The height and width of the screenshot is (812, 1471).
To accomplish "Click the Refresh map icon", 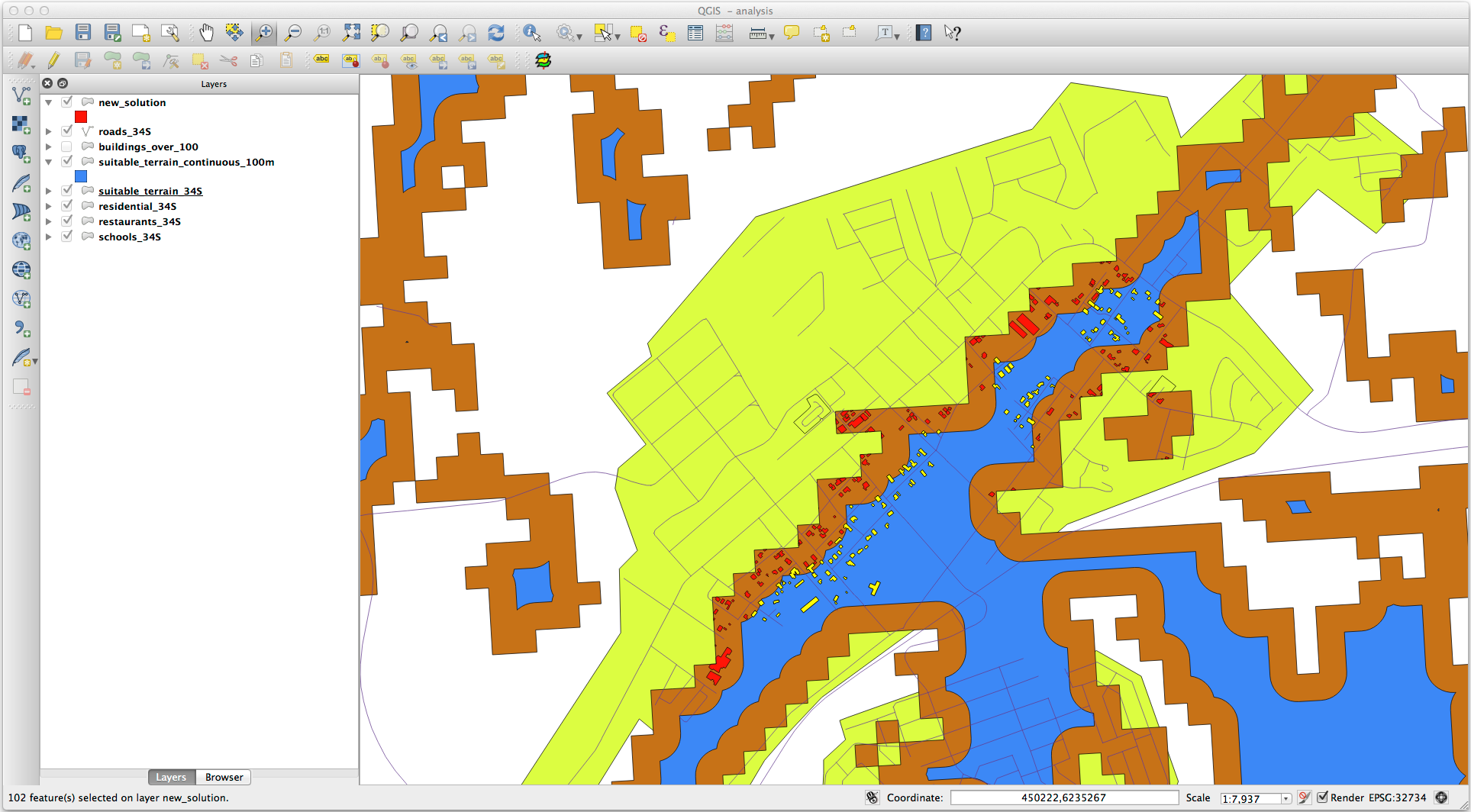I will click(x=496, y=32).
